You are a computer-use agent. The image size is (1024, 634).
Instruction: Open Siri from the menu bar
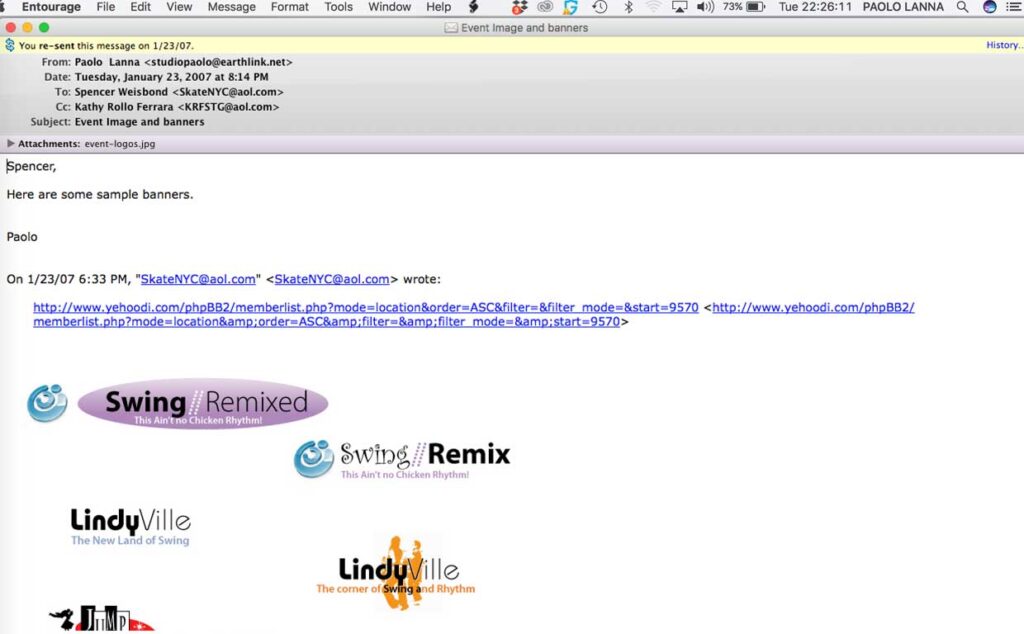point(989,7)
